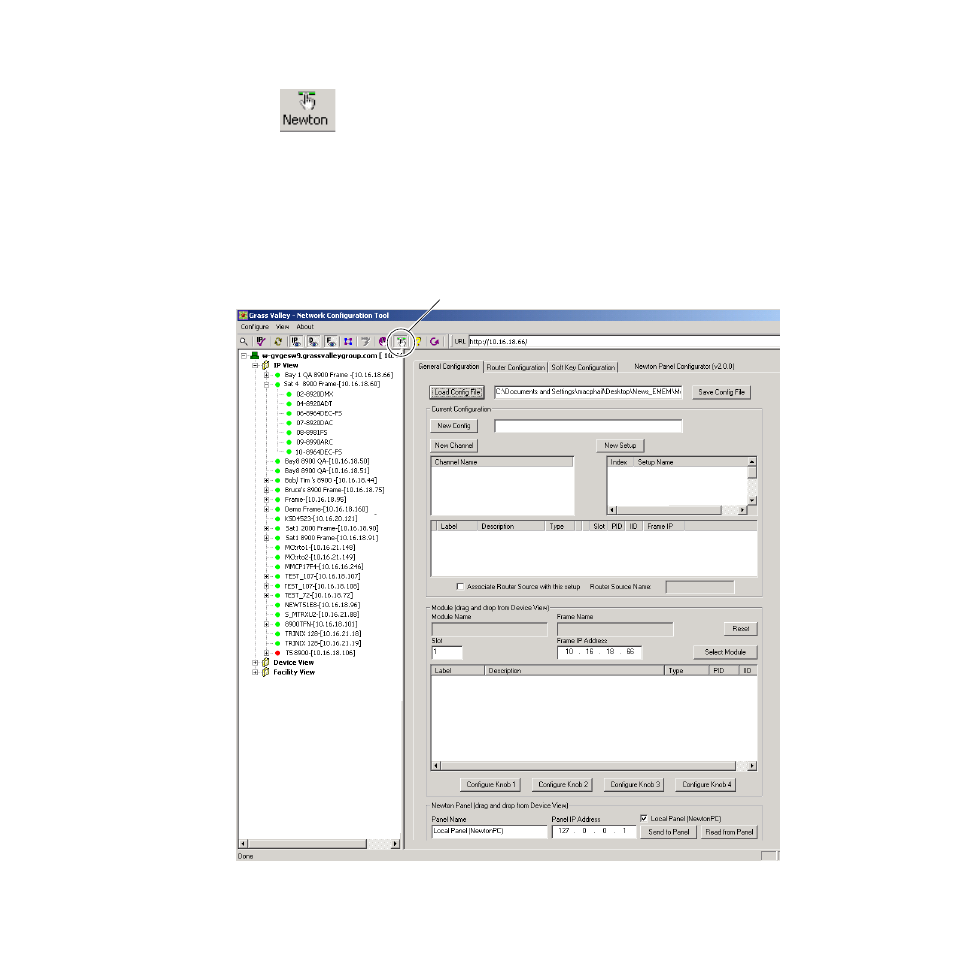
Task: Click the Read from Panel button
Action: tap(729, 832)
